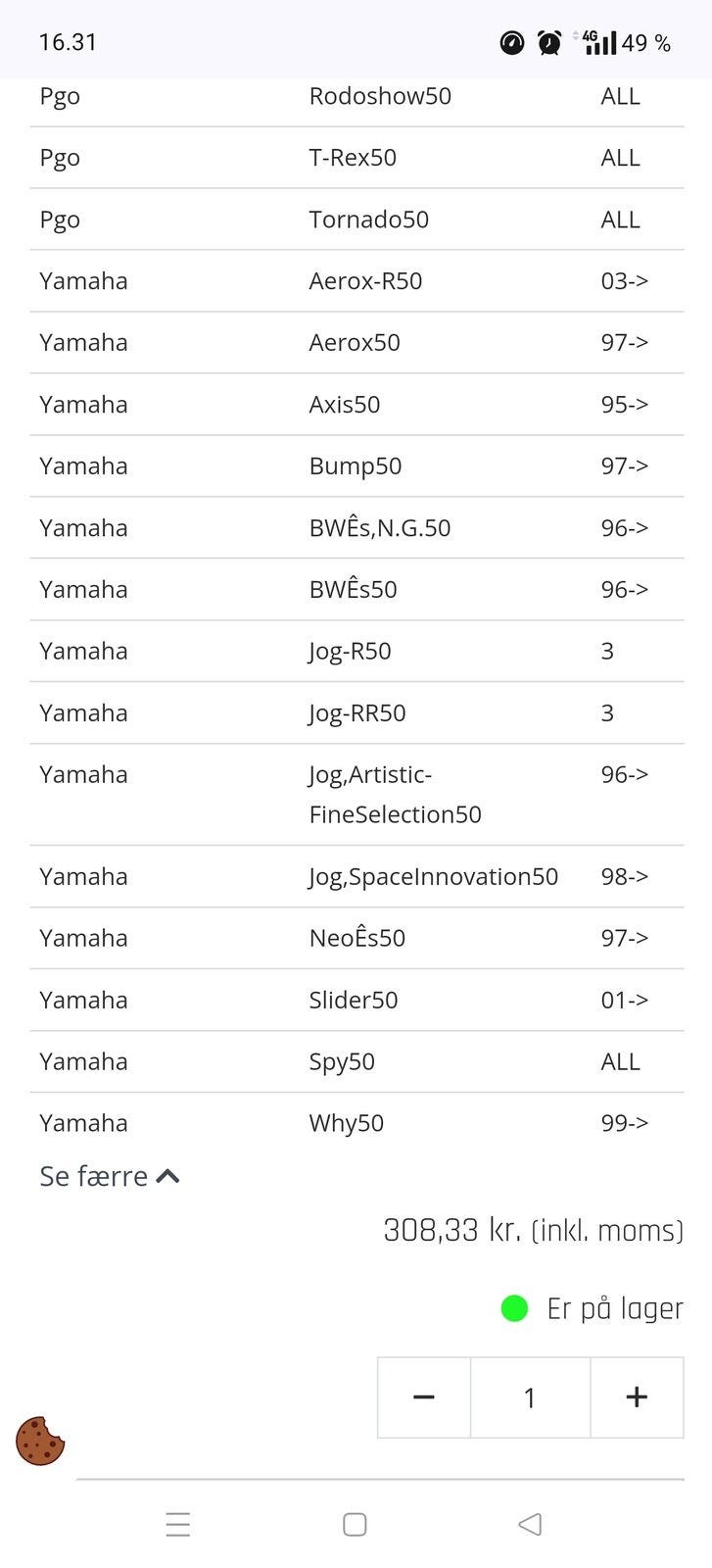Viewport: 712px width, 1568px height.
Task: Tap the cookie settings icon
Action: [x=40, y=1441]
